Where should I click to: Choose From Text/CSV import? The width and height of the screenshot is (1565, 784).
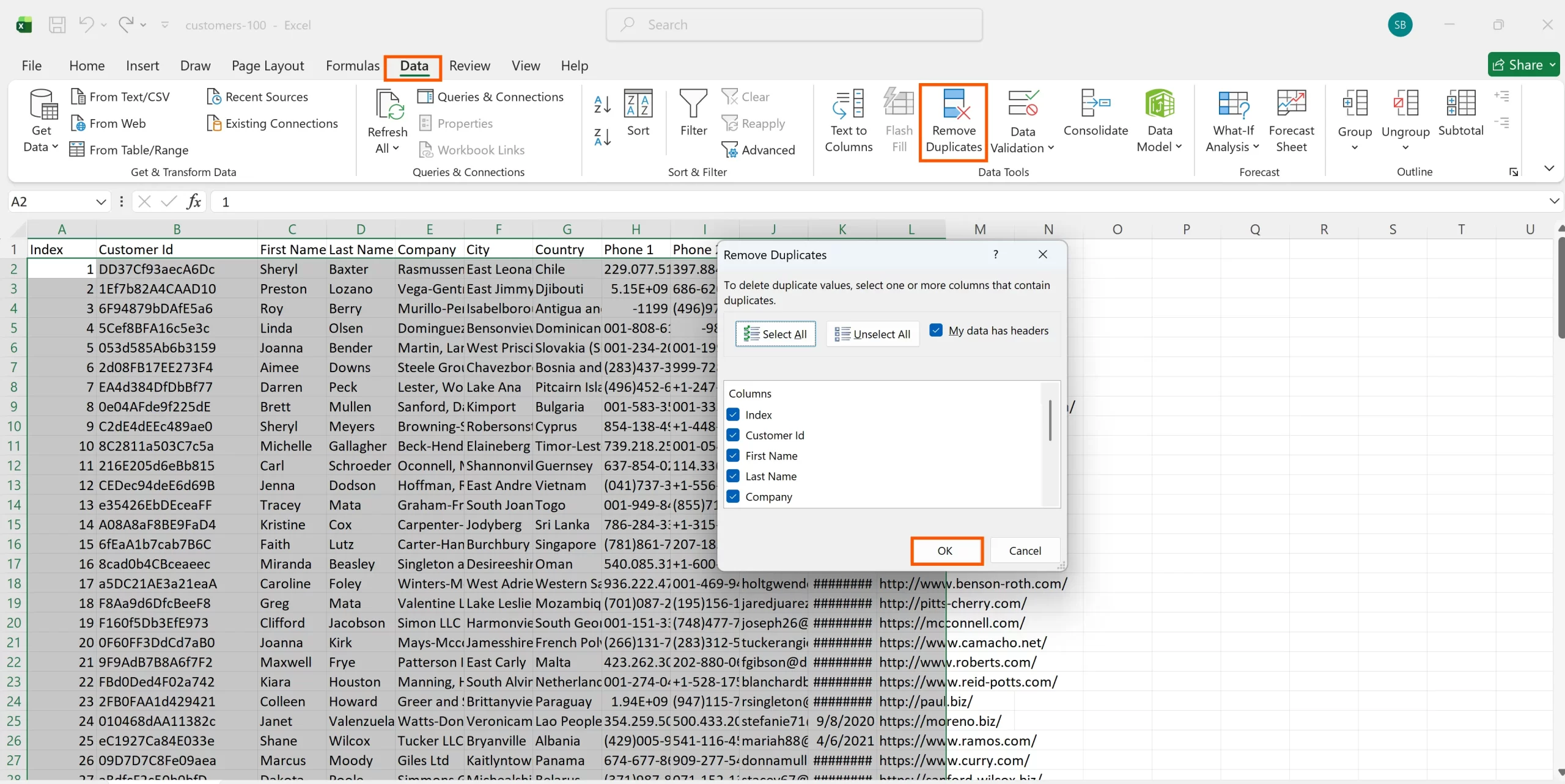pos(120,97)
